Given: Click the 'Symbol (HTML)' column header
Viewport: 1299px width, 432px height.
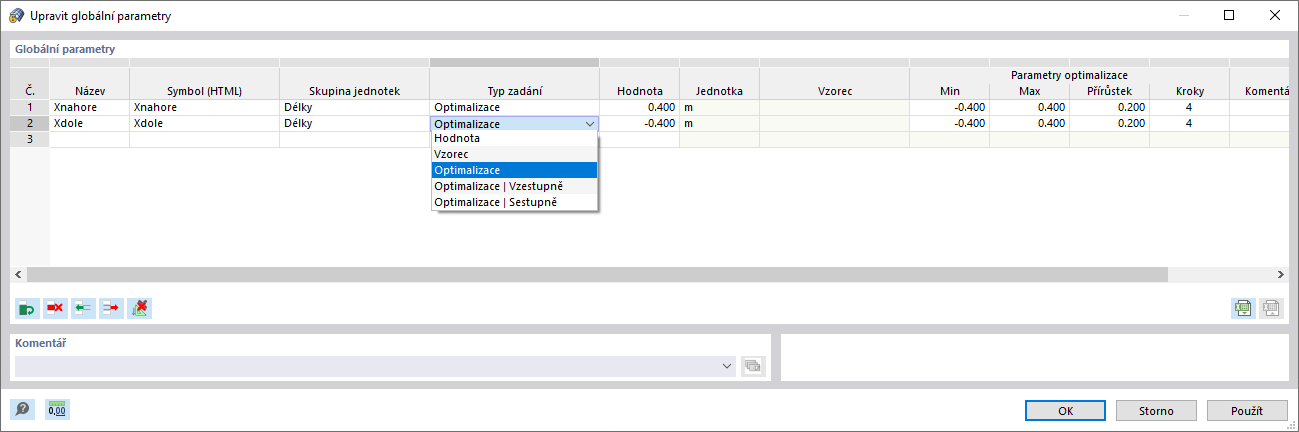Looking at the screenshot, I should [x=204, y=91].
